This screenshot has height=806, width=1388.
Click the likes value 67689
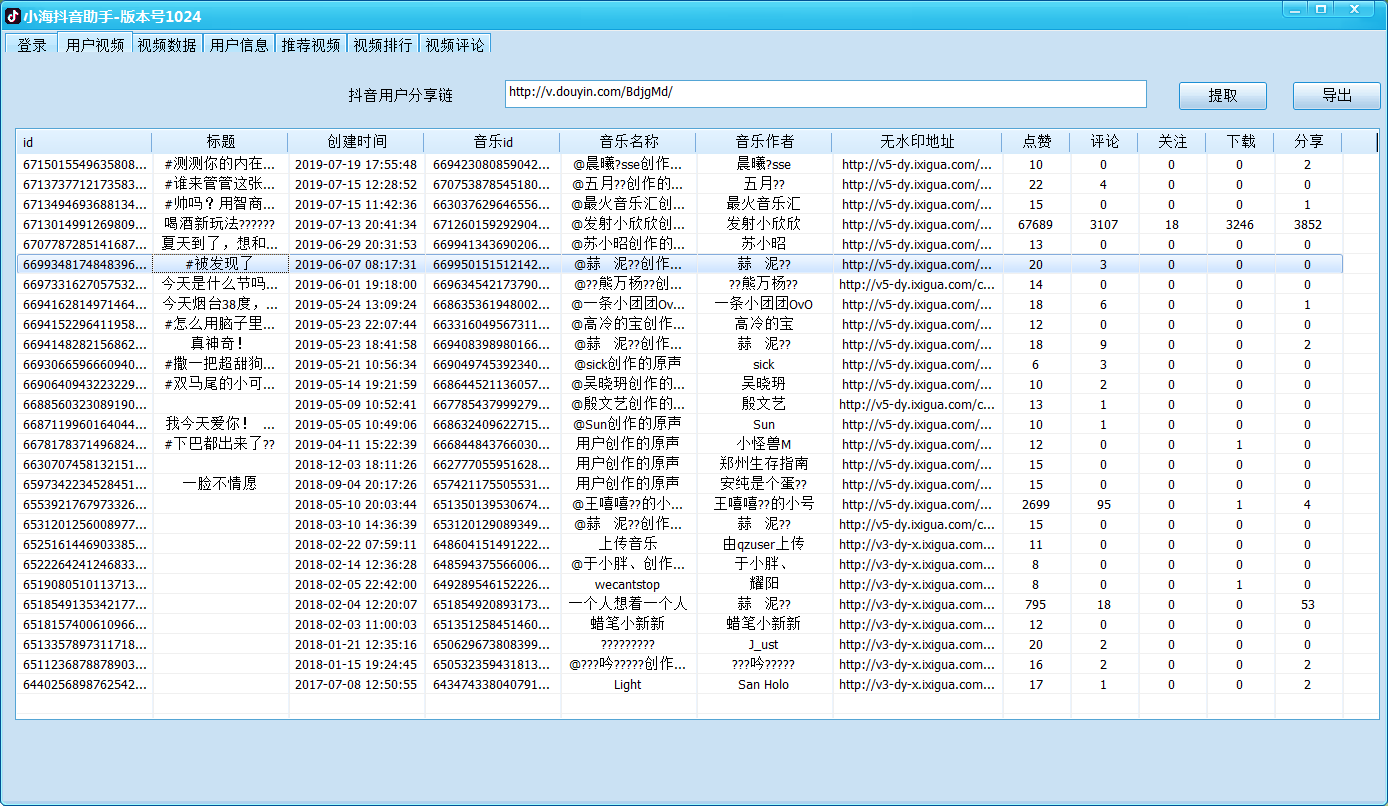point(1037,224)
